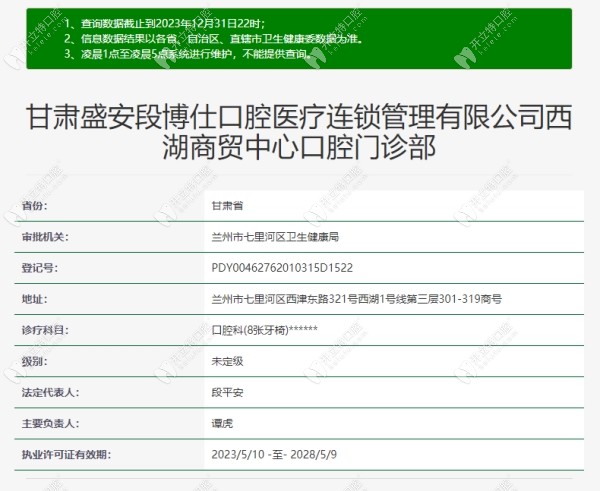600x491 pixels.
Task: Click the value 兰州市七里河区卫生健康局
Action: point(275,237)
